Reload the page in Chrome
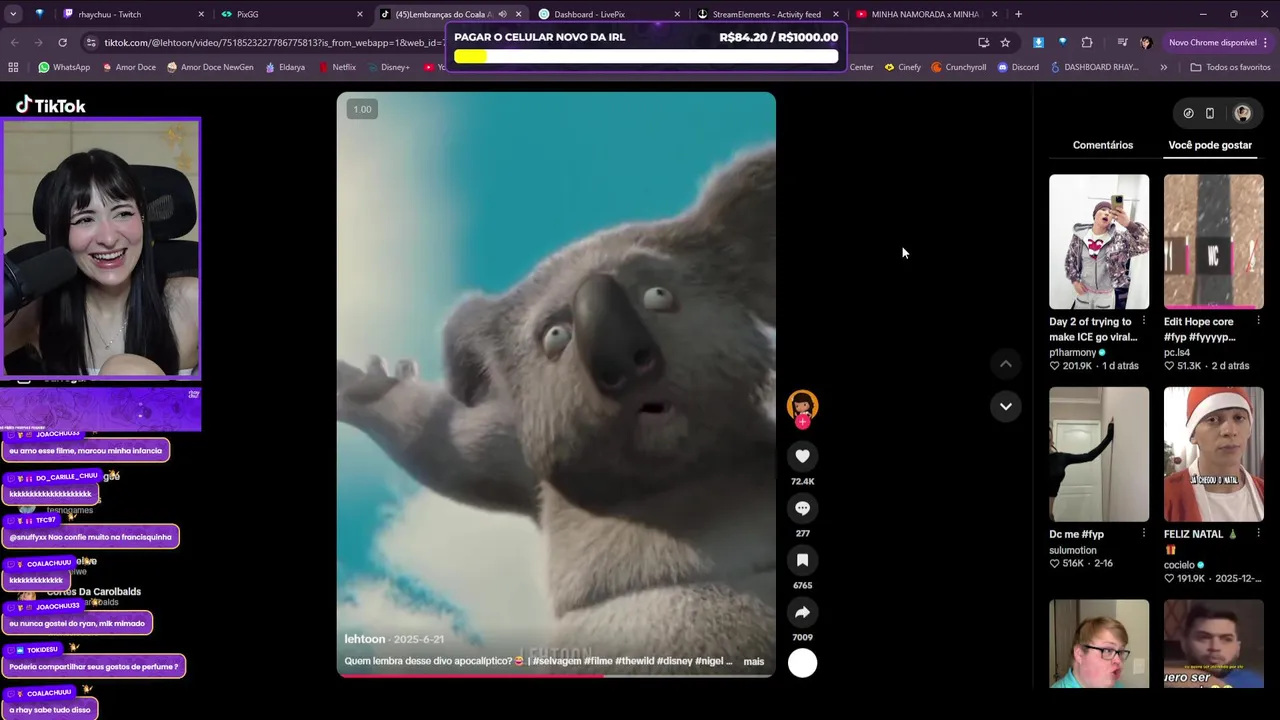This screenshot has width=1280, height=720. 62,42
